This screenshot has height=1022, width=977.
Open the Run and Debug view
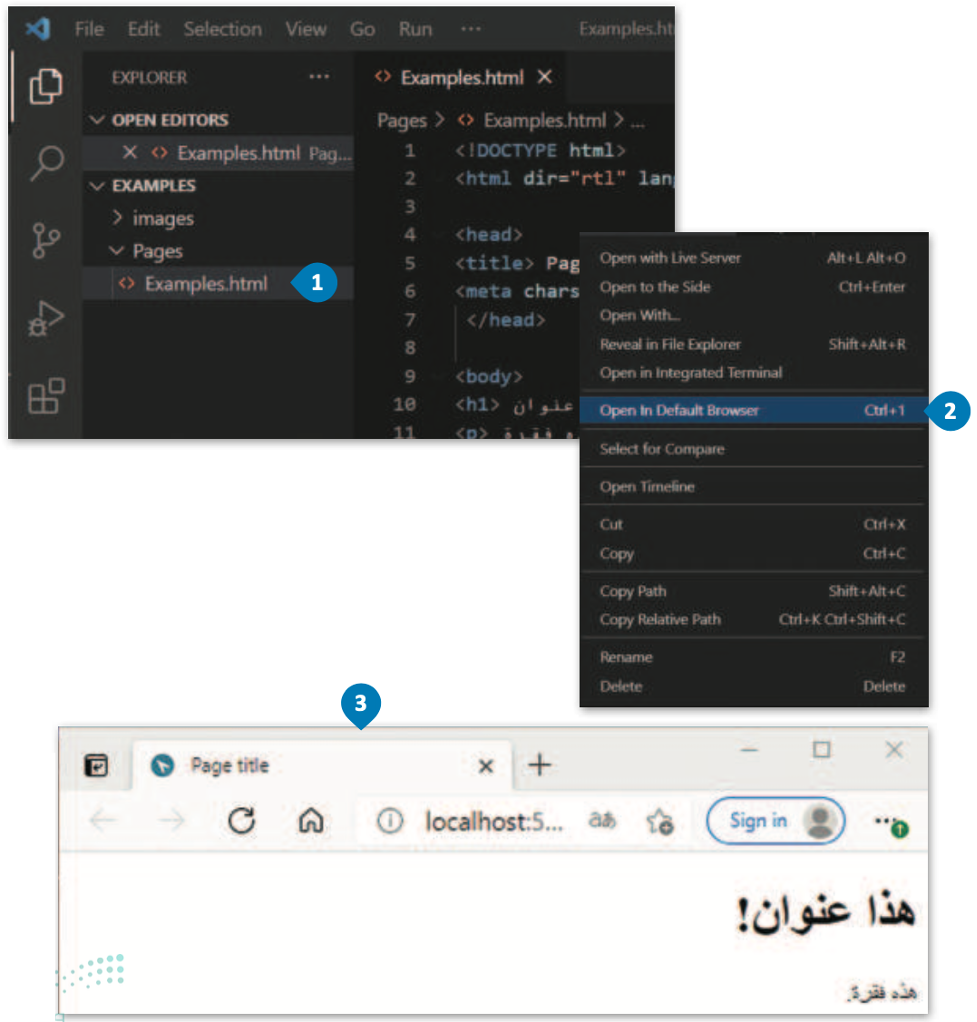tap(46, 319)
